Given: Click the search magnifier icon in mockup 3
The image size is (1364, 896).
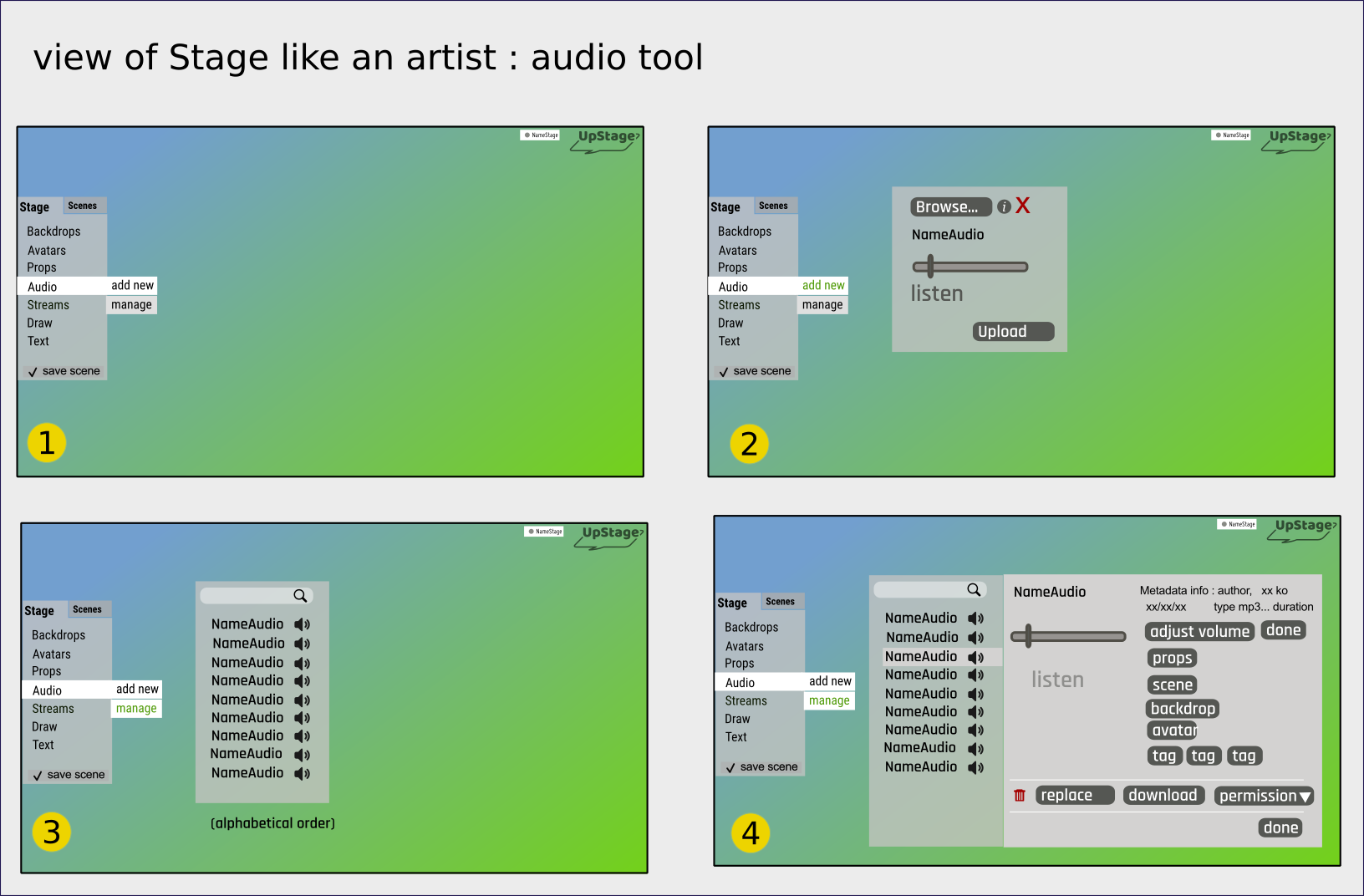Looking at the screenshot, I should tap(300, 596).
